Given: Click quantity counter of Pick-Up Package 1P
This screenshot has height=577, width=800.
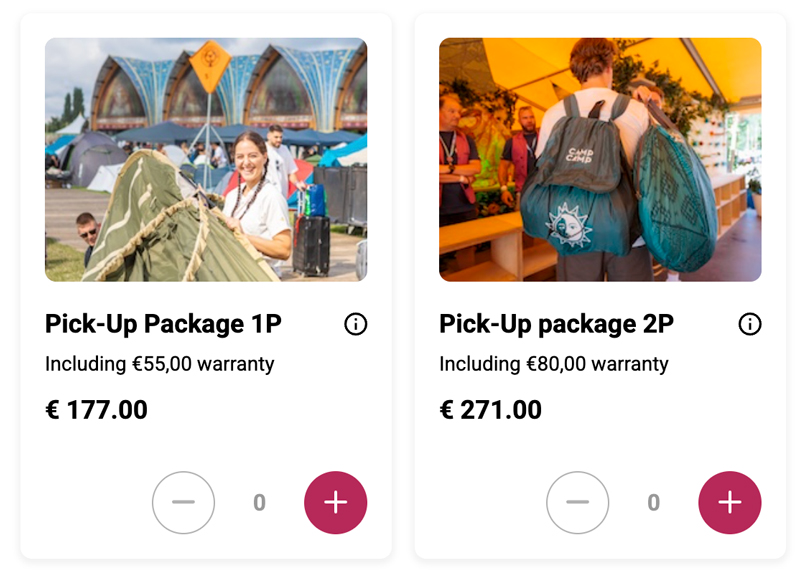Looking at the screenshot, I should 259,502.
